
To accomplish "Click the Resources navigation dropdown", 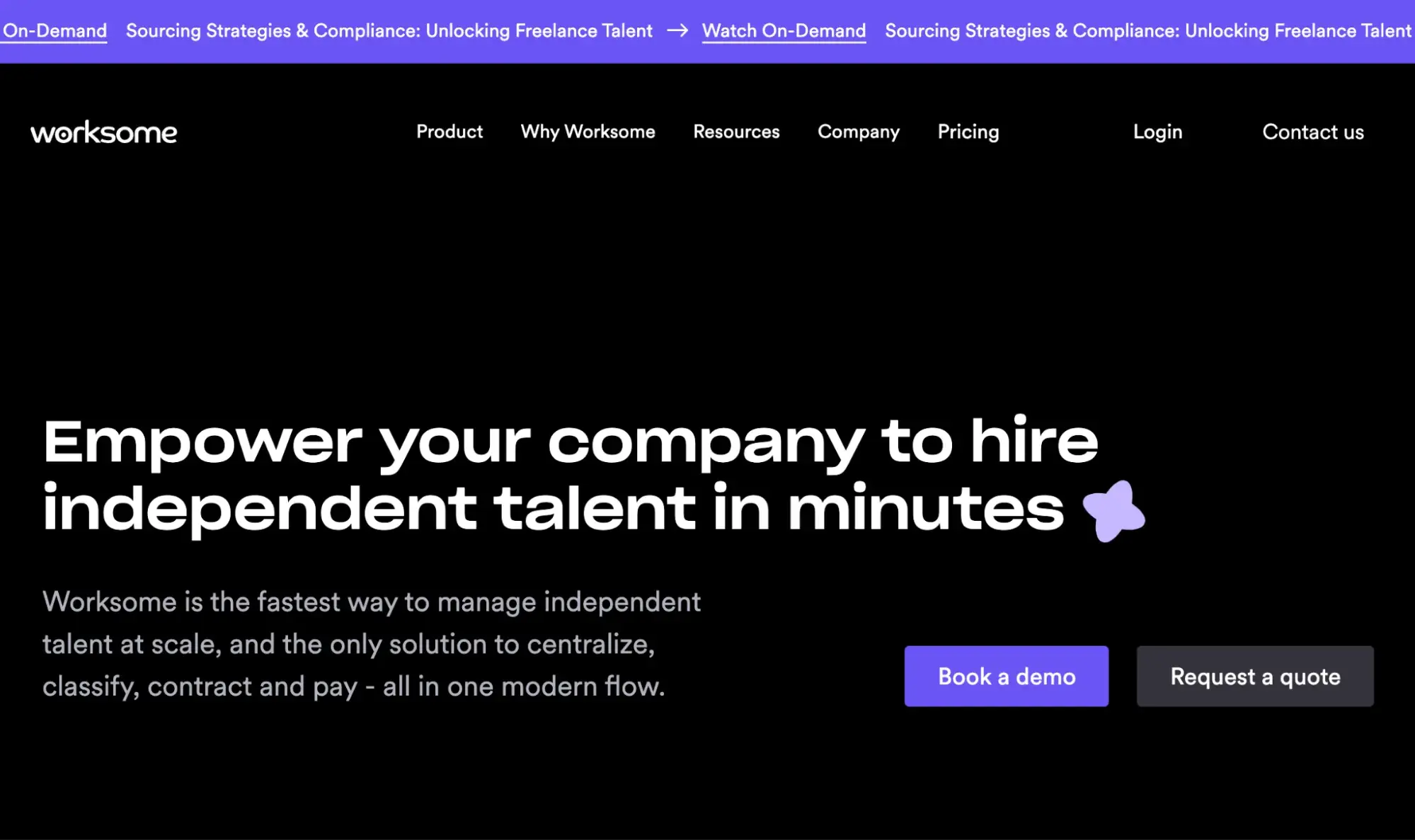I will 736,131.
